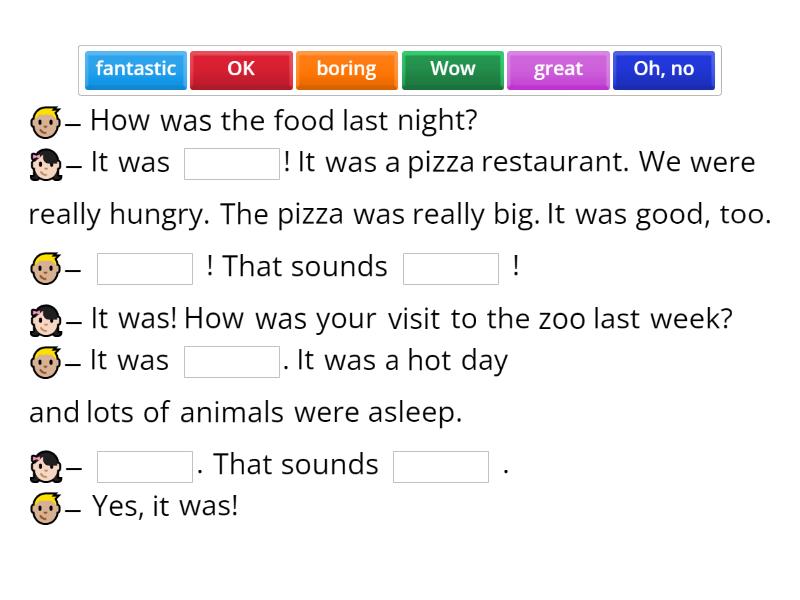
Task: Click the blank after 'It was' before pizza restaurant
Action: pos(232,164)
